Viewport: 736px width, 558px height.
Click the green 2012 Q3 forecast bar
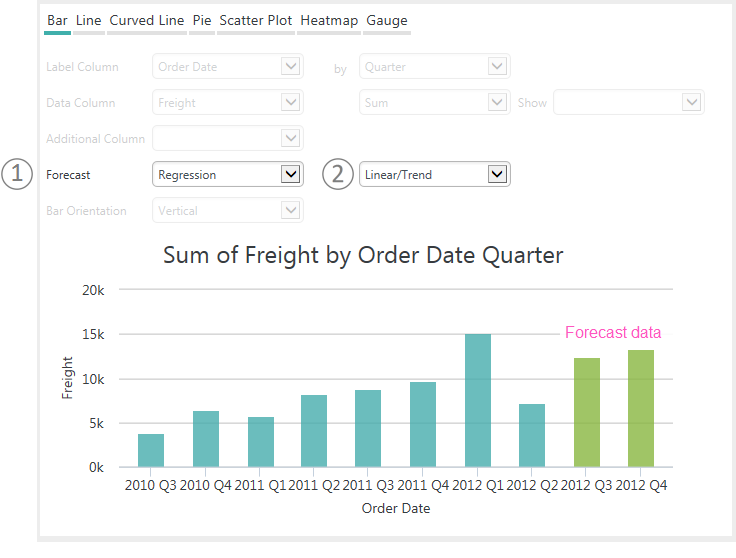(587, 413)
